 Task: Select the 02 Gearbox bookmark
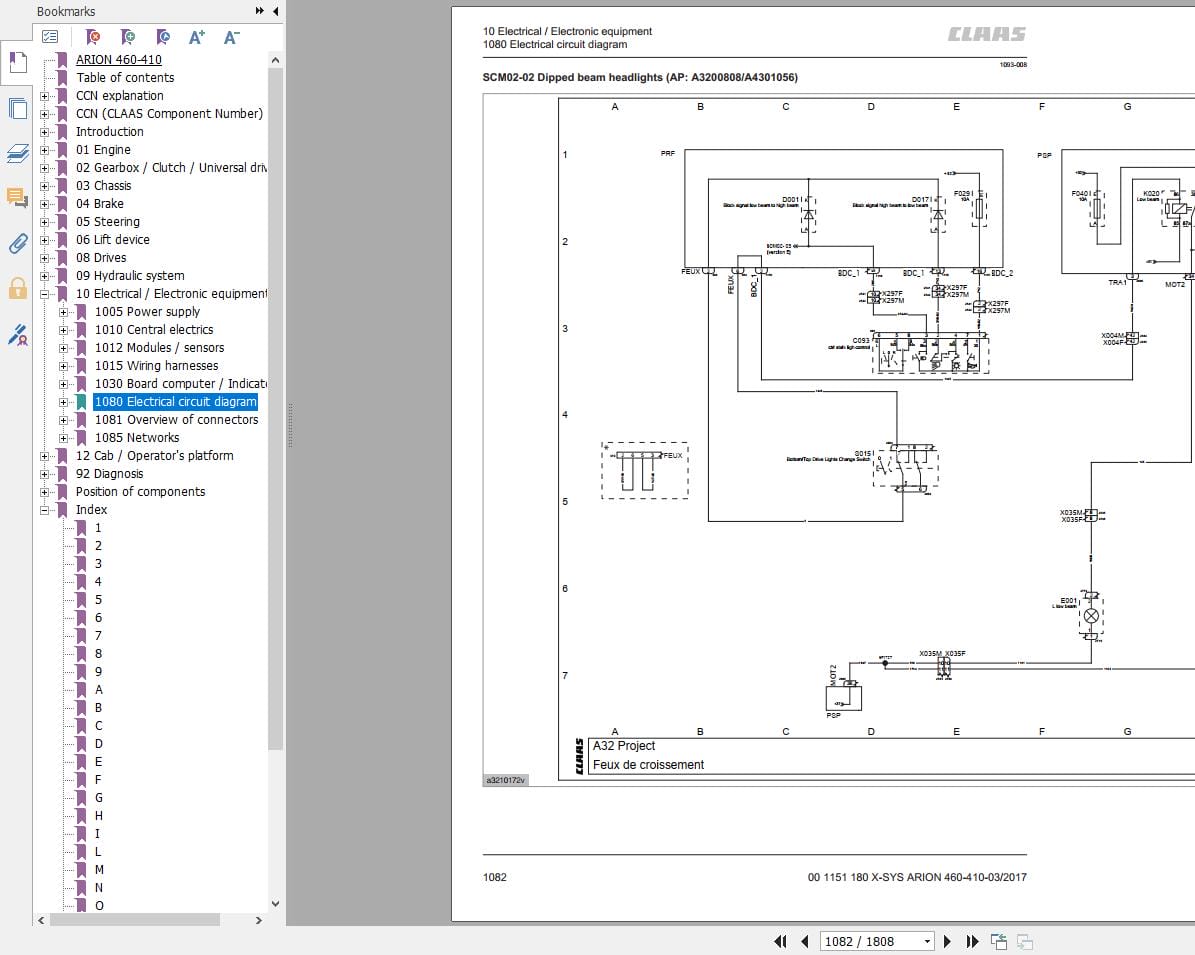171,168
